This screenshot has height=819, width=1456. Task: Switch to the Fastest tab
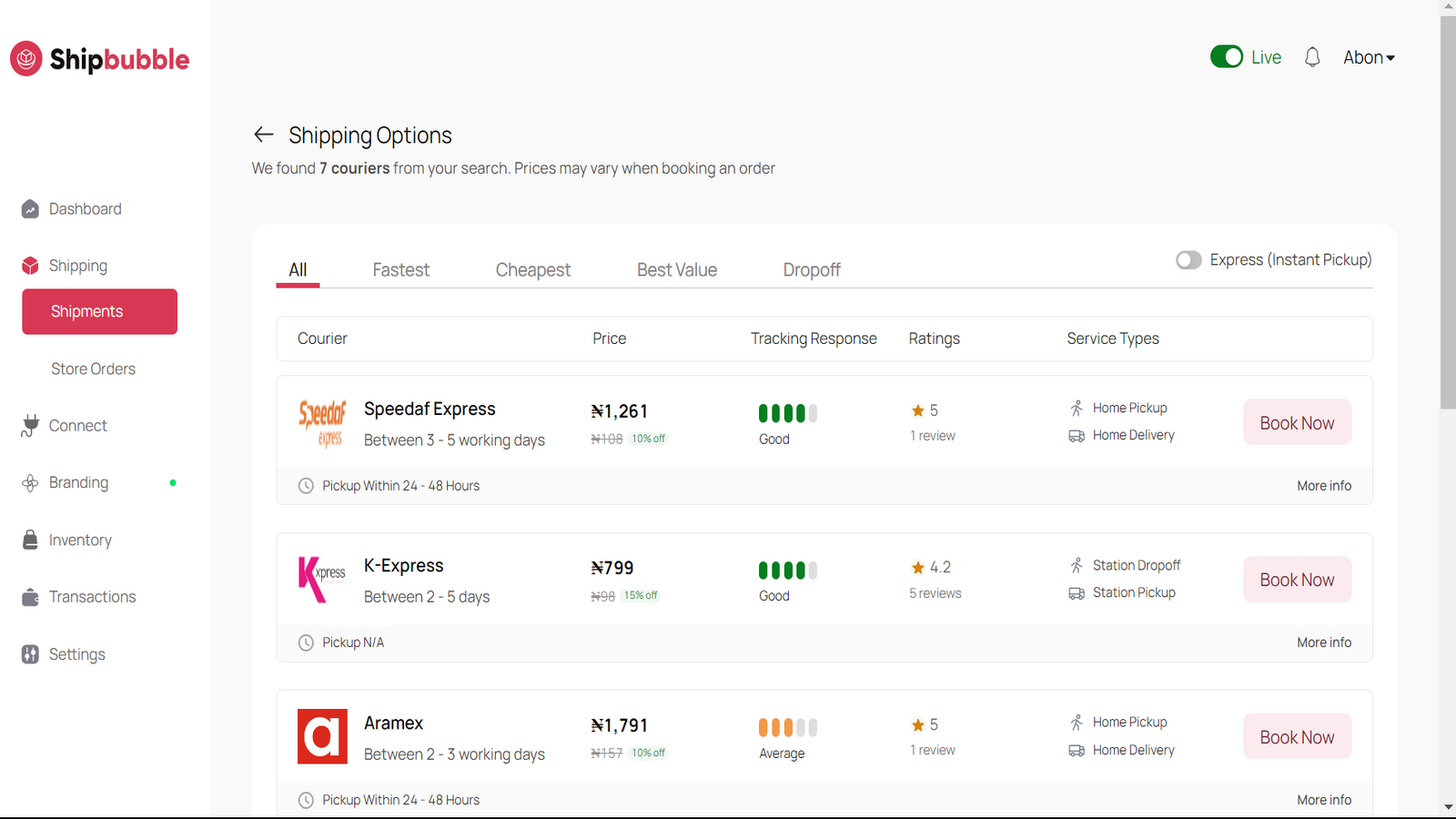coord(400,270)
